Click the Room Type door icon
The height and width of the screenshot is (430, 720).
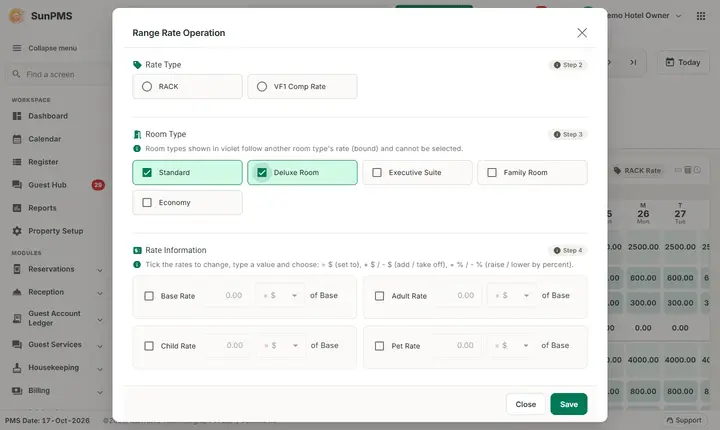(x=137, y=134)
